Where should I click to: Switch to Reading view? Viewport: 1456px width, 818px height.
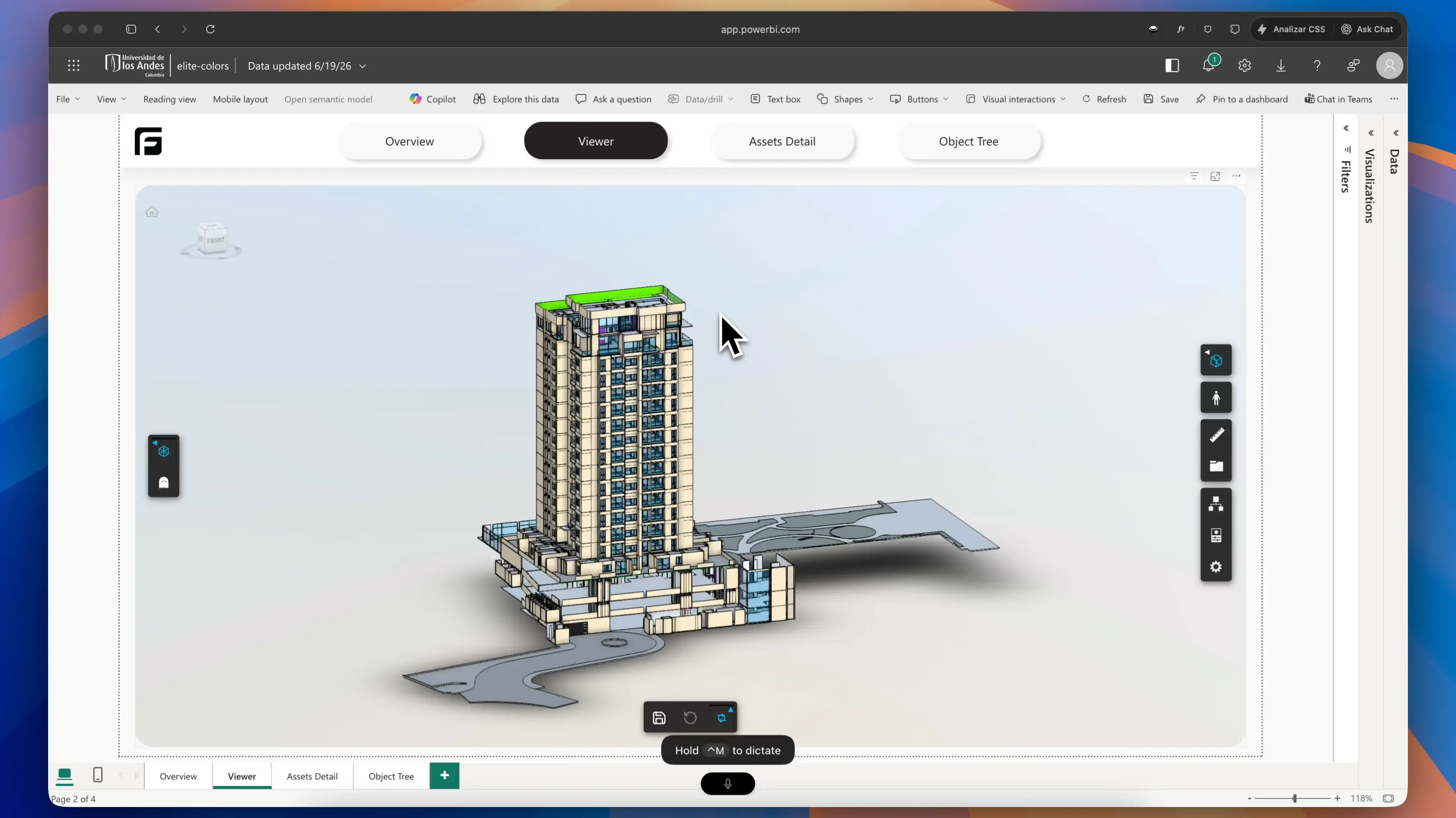point(170,100)
